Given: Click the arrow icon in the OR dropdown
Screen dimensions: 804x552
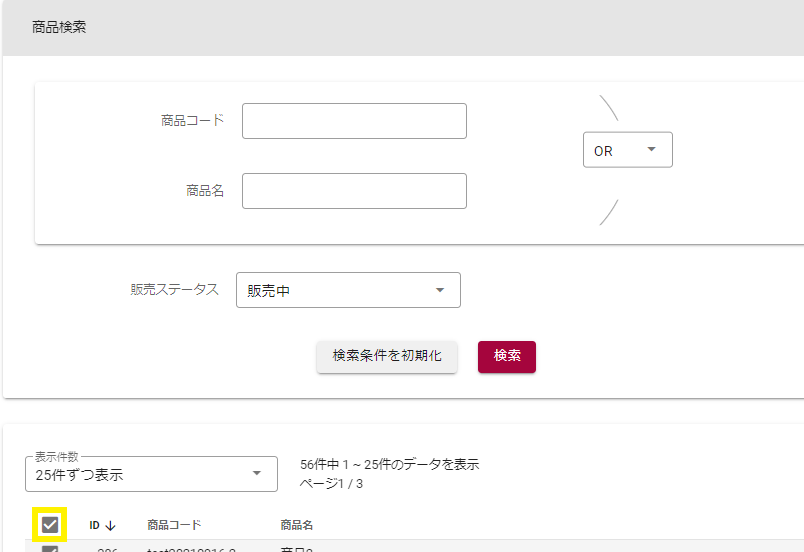Looking at the screenshot, I should (652, 150).
